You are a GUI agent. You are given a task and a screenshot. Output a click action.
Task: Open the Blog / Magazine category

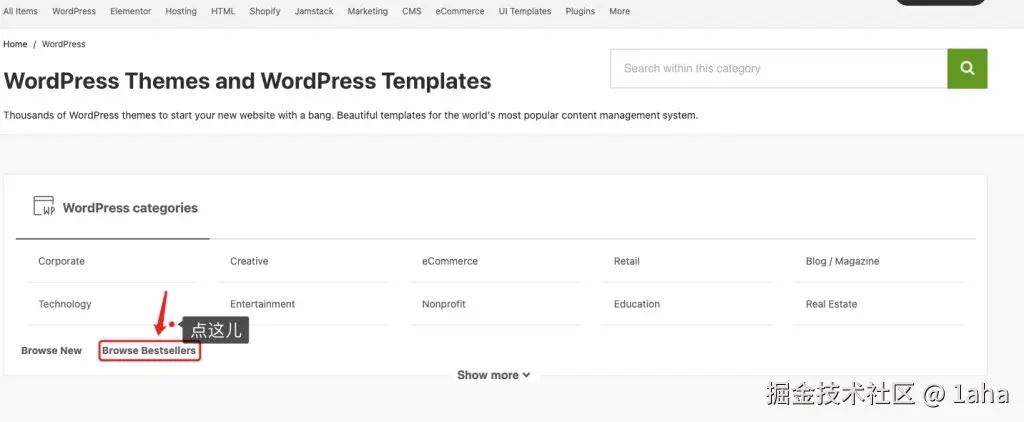(842, 261)
